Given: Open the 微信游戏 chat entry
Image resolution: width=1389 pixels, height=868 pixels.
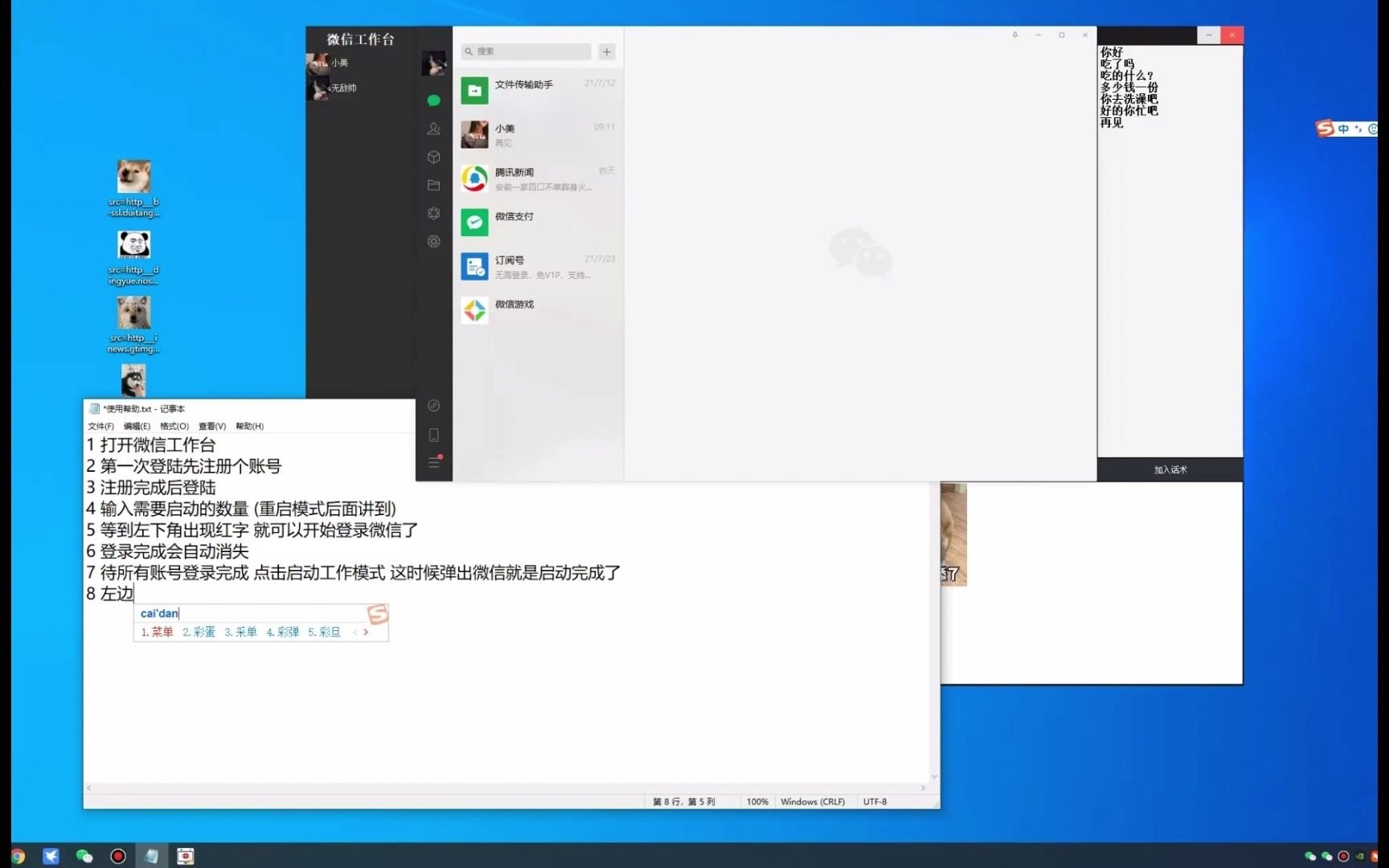Looking at the screenshot, I should (539, 310).
